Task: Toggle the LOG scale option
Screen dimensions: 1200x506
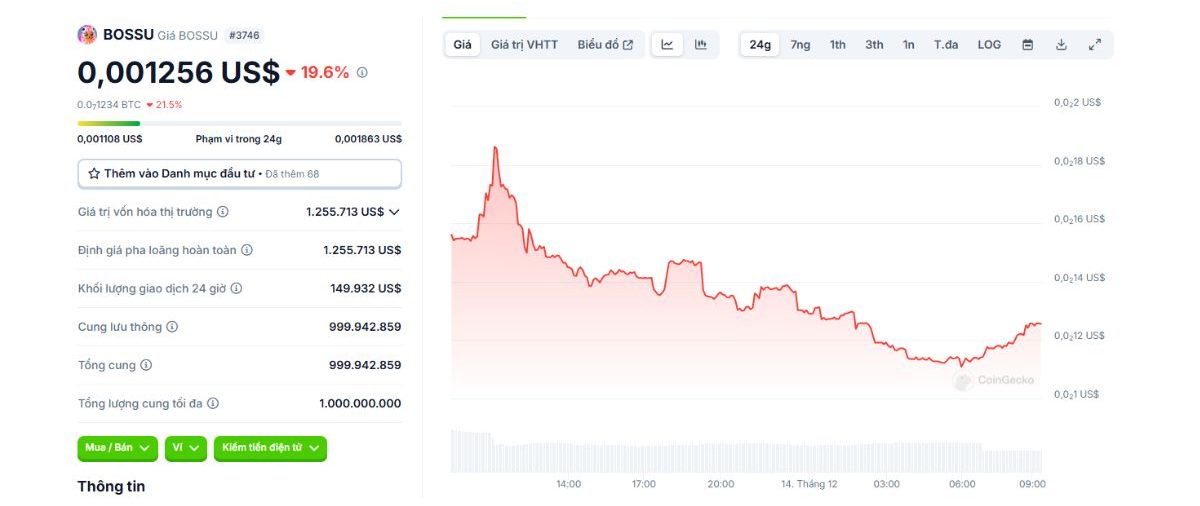Action: click(x=989, y=45)
